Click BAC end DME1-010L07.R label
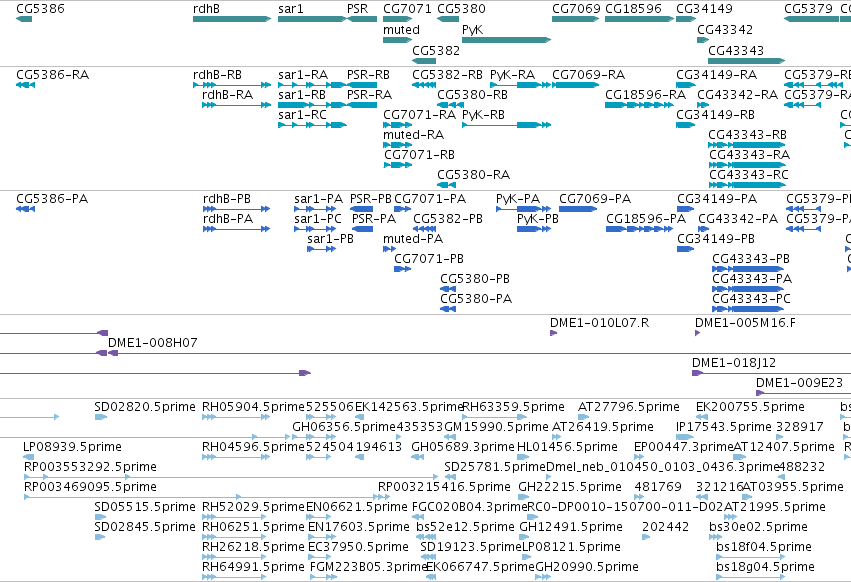851x582 pixels. pos(599,322)
